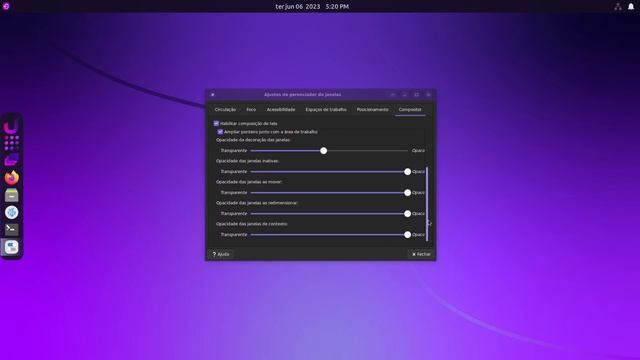The width and height of the screenshot is (640, 360).
Task: Click the window decoration opacity slider handle
Action: click(x=324, y=151)
